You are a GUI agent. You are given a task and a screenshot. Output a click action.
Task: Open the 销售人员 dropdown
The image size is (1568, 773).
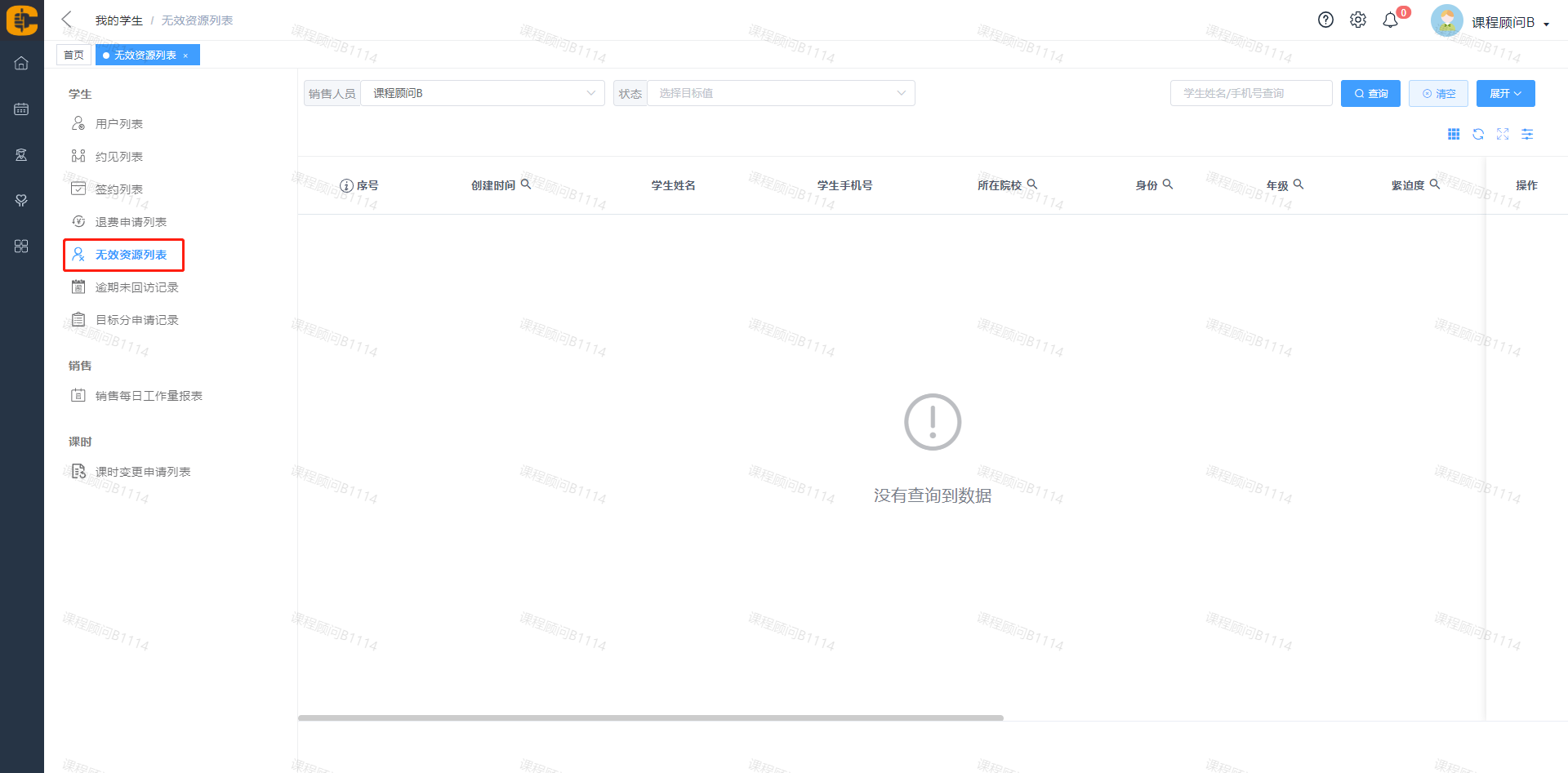click(x=482, y=93)
